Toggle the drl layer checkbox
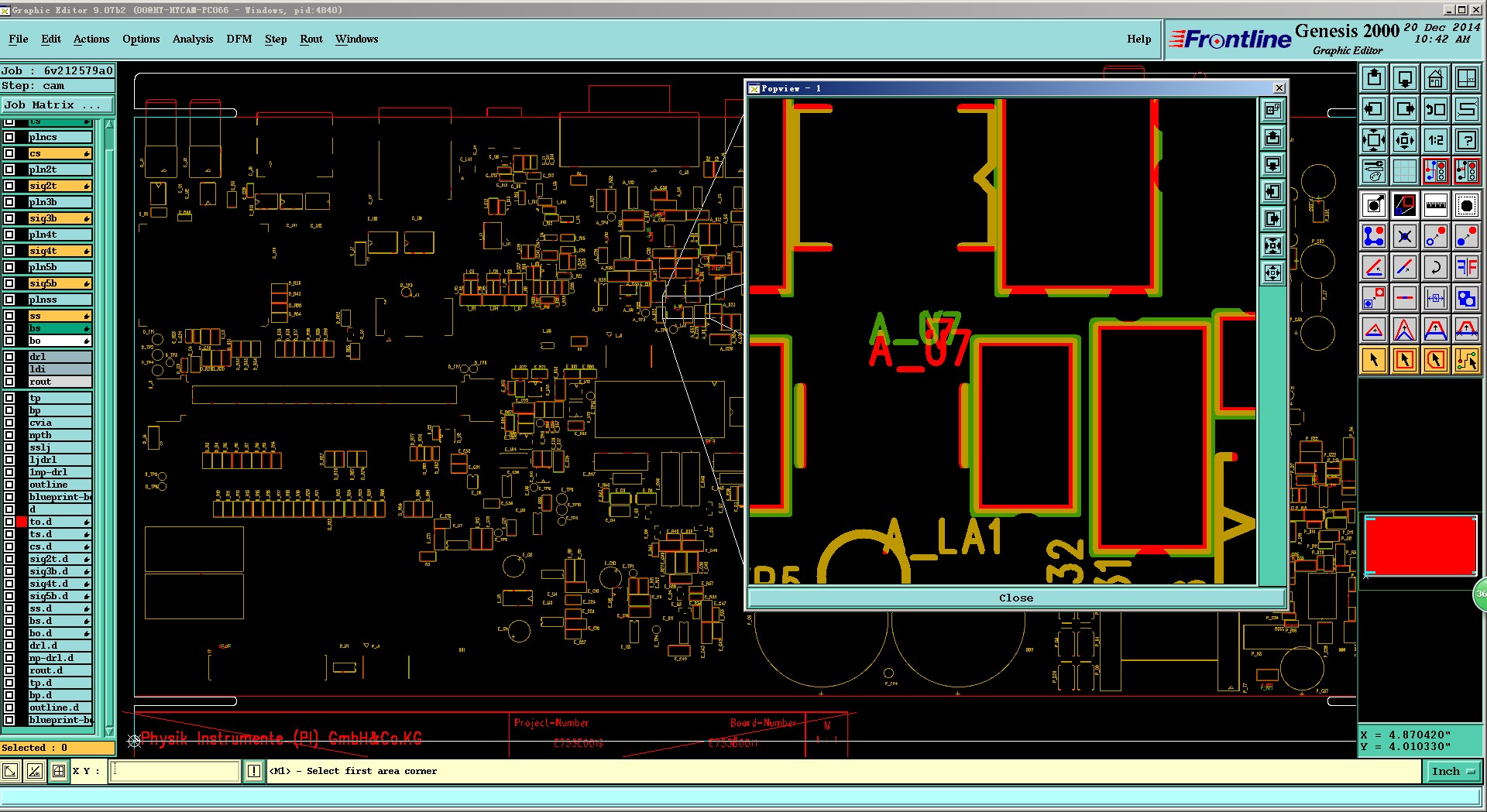 pyautogui.click(x=9, y=357)
